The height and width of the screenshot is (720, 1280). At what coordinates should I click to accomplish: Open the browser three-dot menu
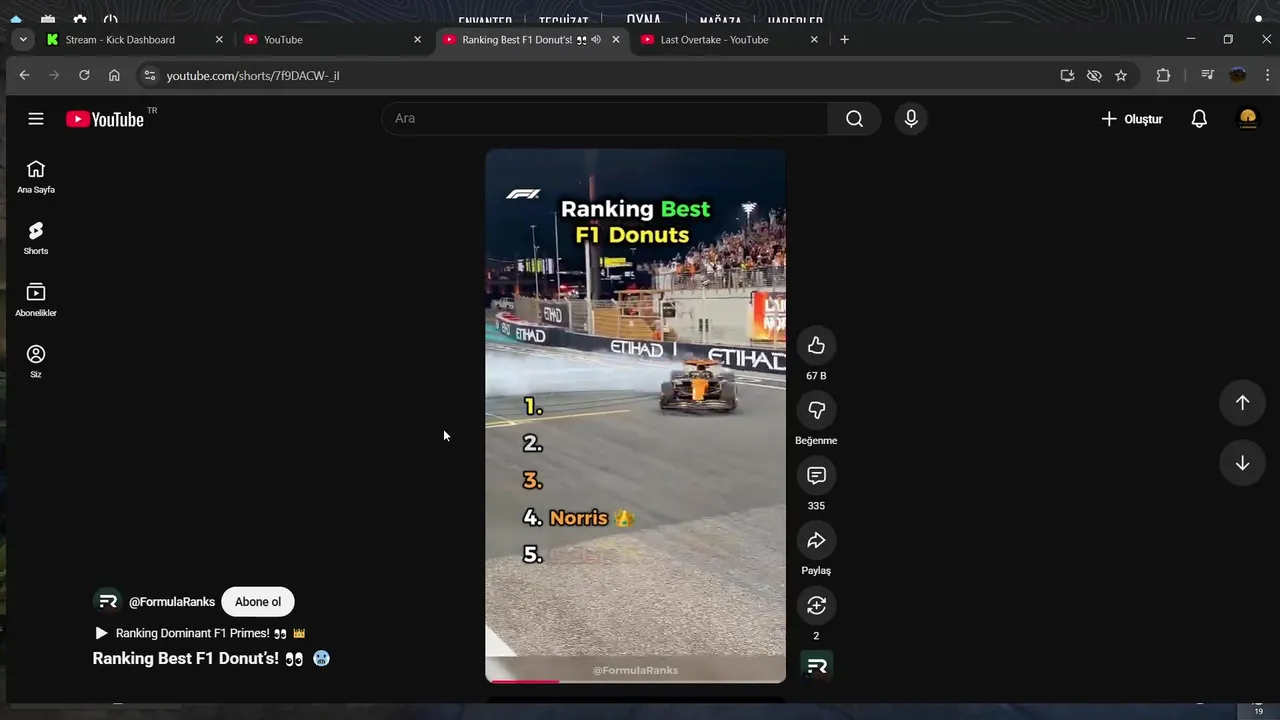[1268, 75]
